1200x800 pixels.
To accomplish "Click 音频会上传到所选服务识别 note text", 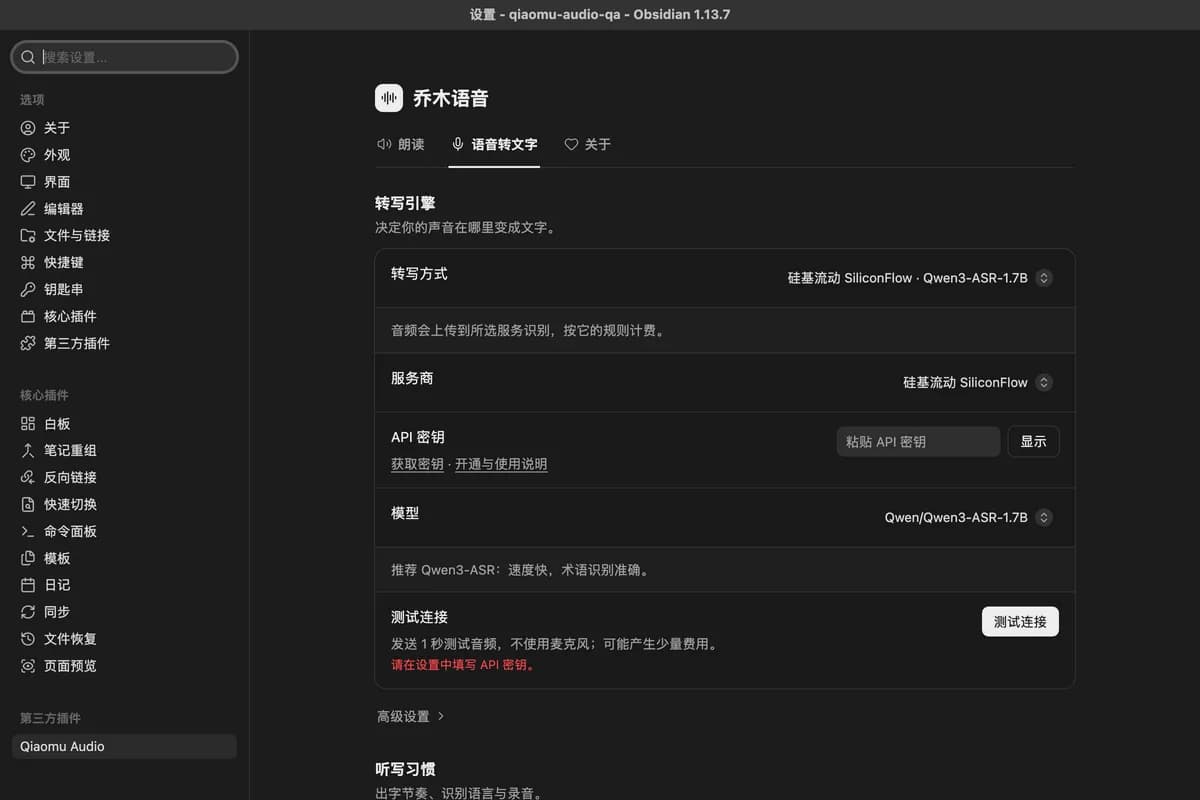I will pyautogui.click(x=527, y=330).
